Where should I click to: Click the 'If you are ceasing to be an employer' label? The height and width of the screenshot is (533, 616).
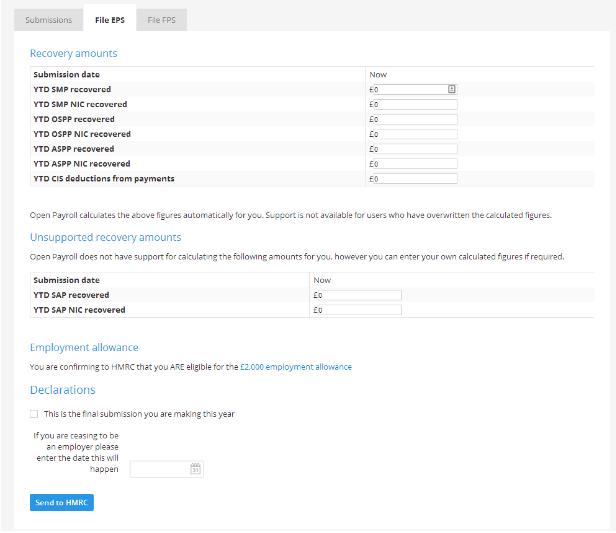click(x=76, y=452)
